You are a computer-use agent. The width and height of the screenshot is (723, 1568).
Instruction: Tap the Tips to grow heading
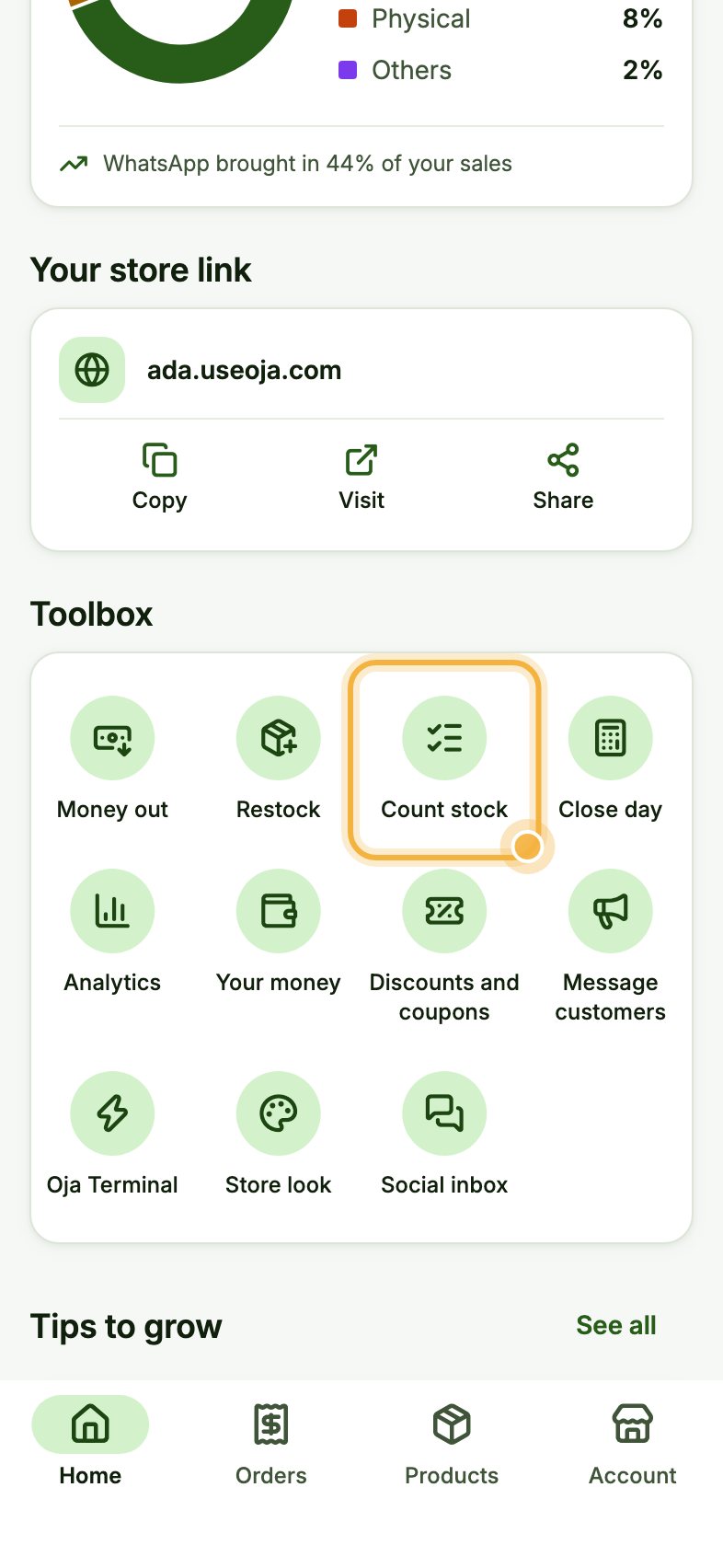(126, 1326)
